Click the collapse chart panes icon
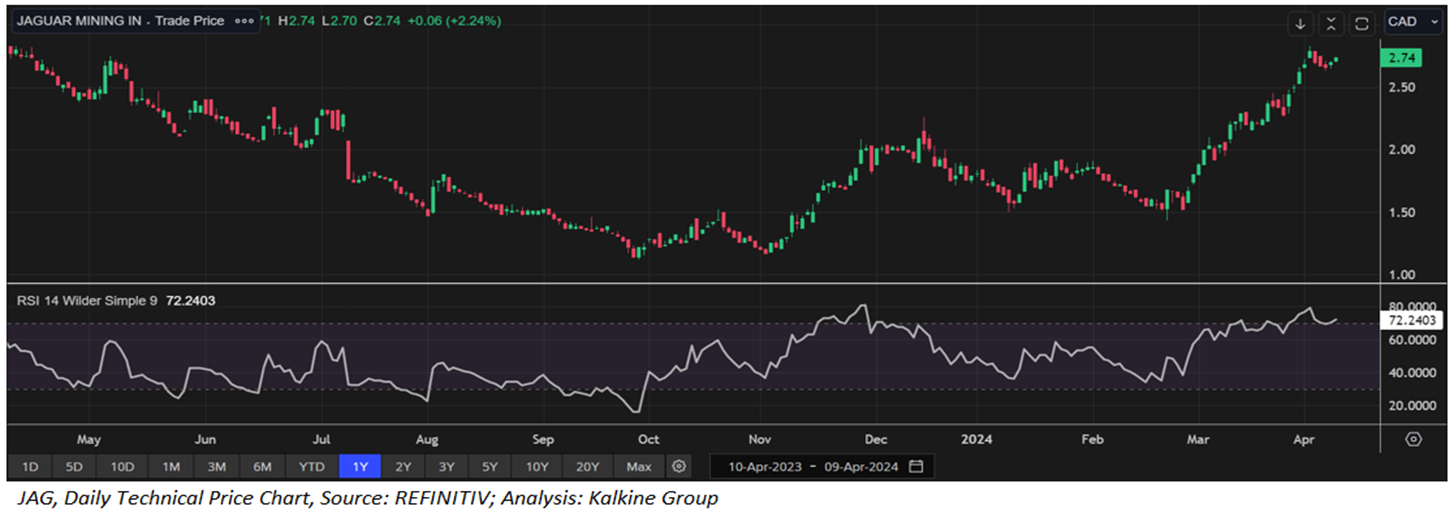The width and height of the screenshot is (1454, 513). click(x=1331, y=23)
